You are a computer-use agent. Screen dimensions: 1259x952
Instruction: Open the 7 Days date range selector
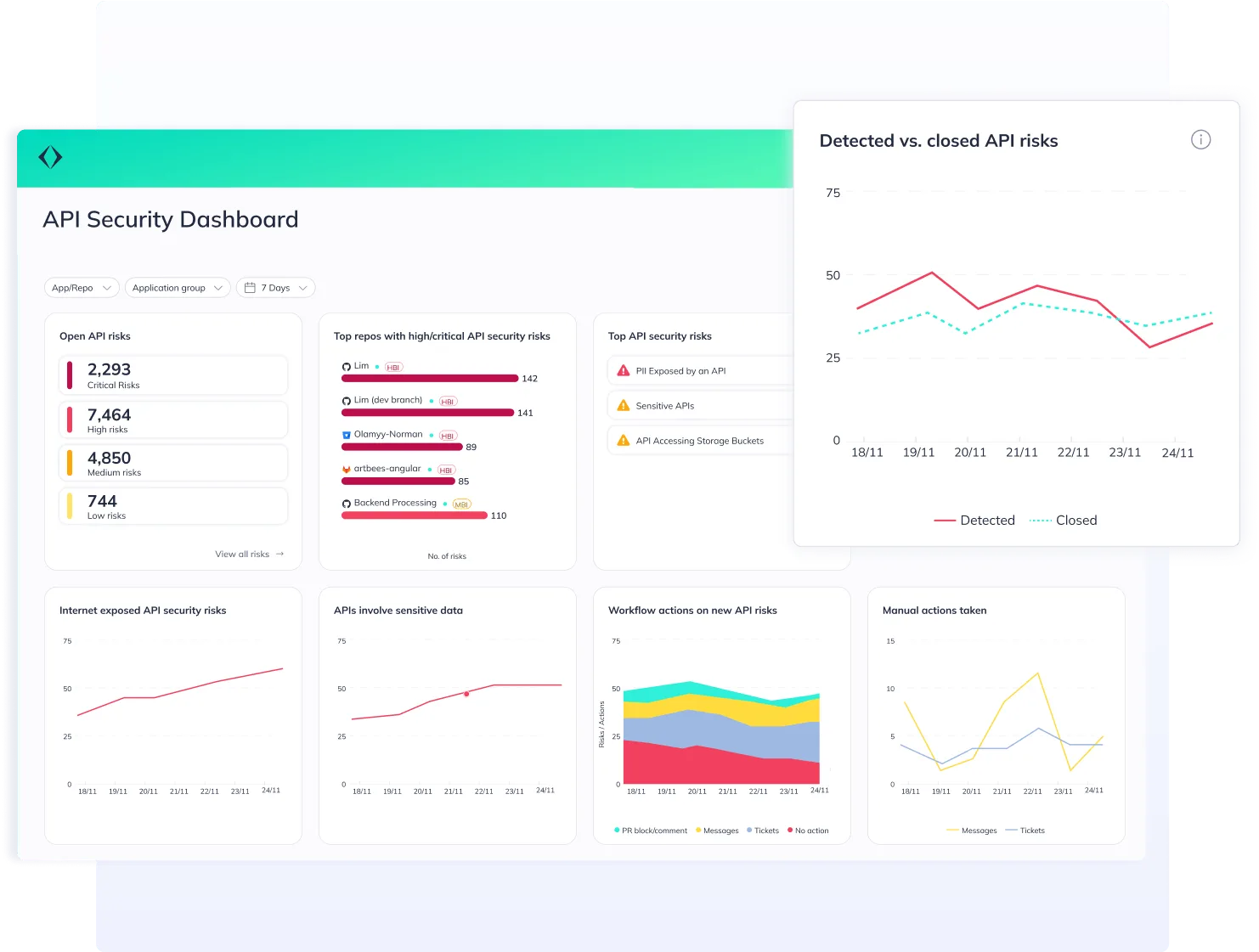[x=275, y=287]
